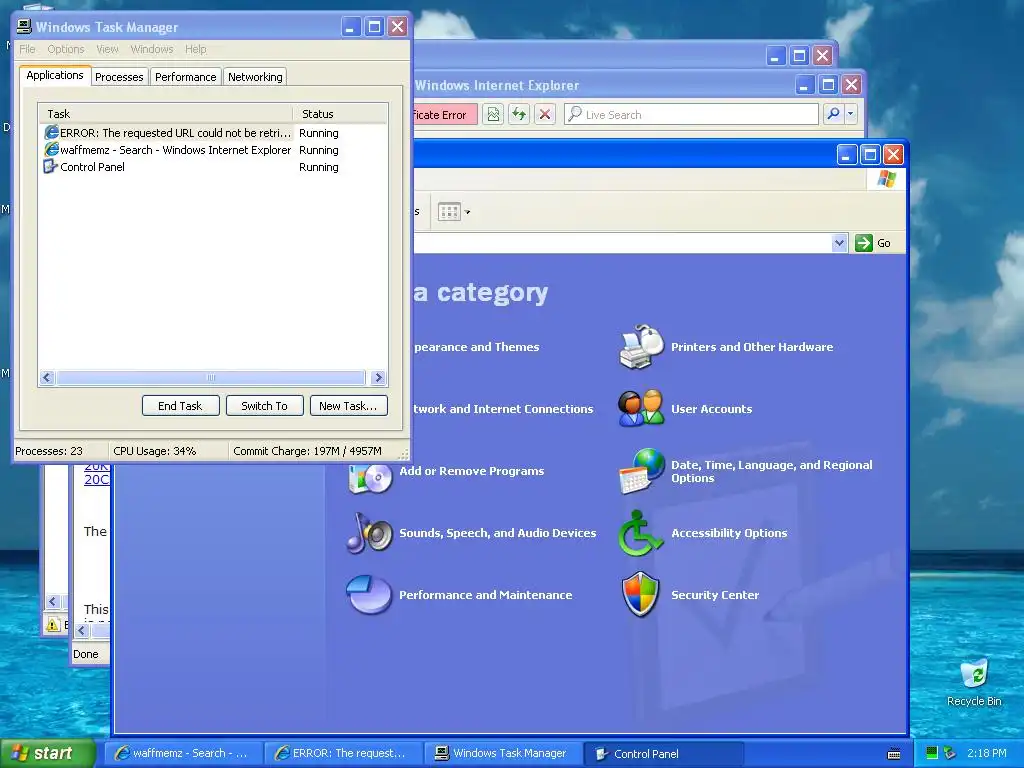Image resolution: width=1024 pixels, height=768 pixels.
Task: Click the task list left scroll arrow
Action: click(47, 377)
